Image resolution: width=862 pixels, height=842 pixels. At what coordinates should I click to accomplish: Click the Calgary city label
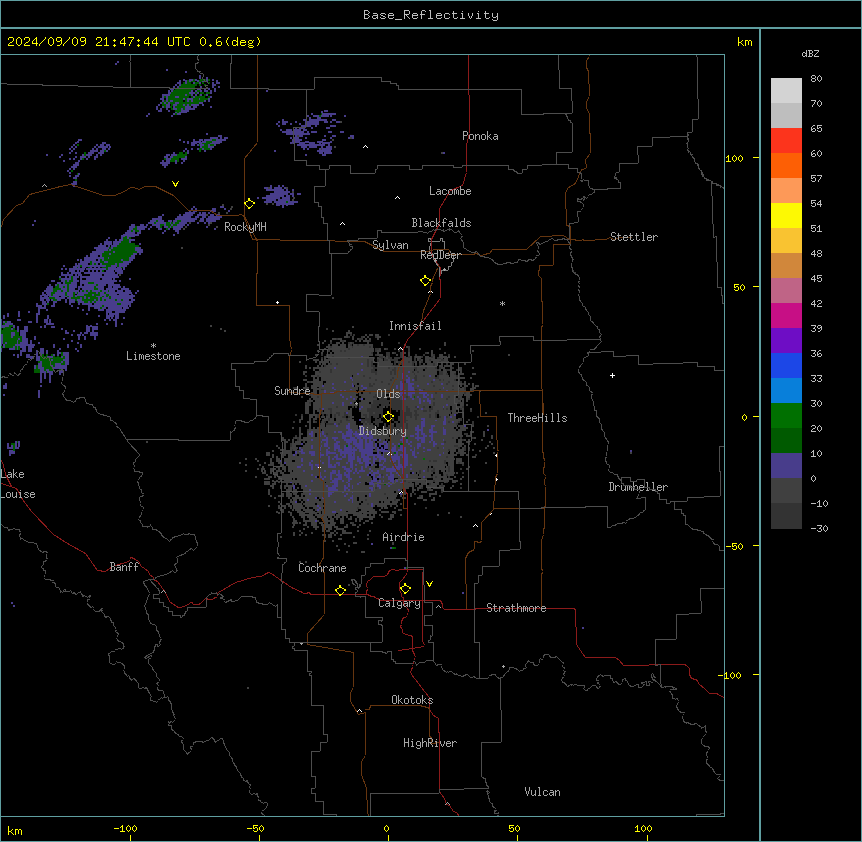(399, 603)
